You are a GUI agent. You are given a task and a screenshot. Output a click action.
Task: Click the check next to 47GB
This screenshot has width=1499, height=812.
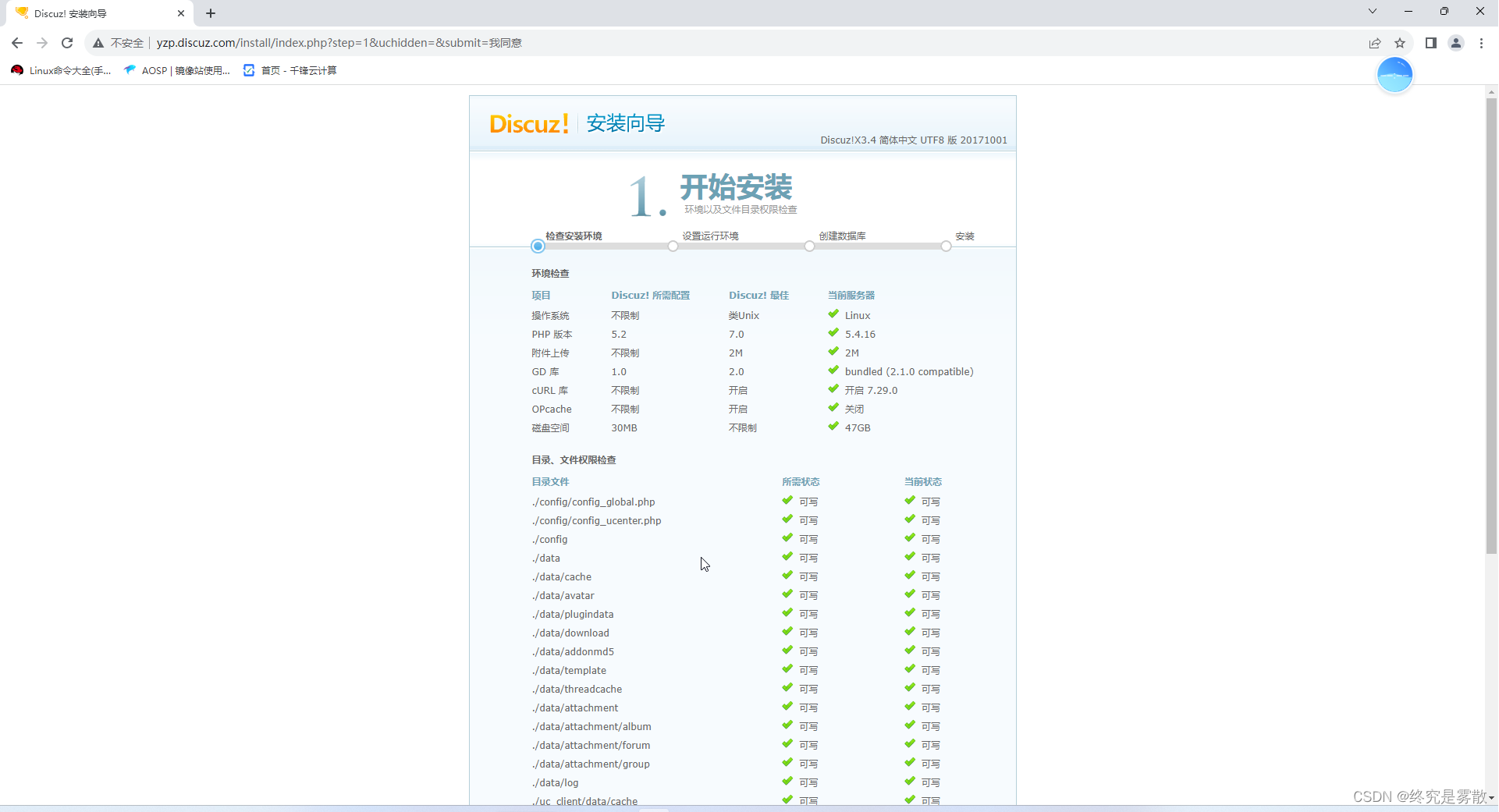point(833,426)
